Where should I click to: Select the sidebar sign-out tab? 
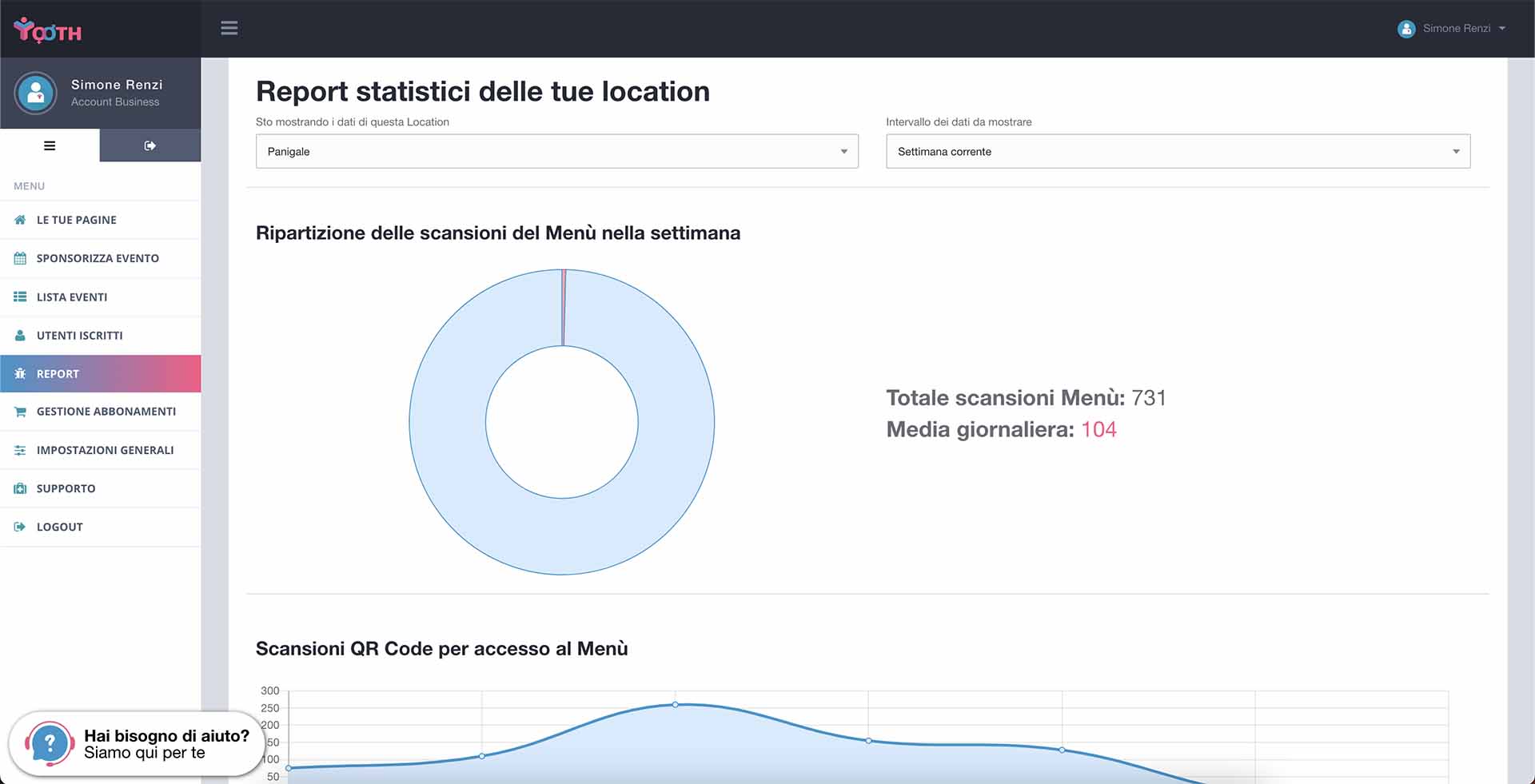tap(150, 145)
